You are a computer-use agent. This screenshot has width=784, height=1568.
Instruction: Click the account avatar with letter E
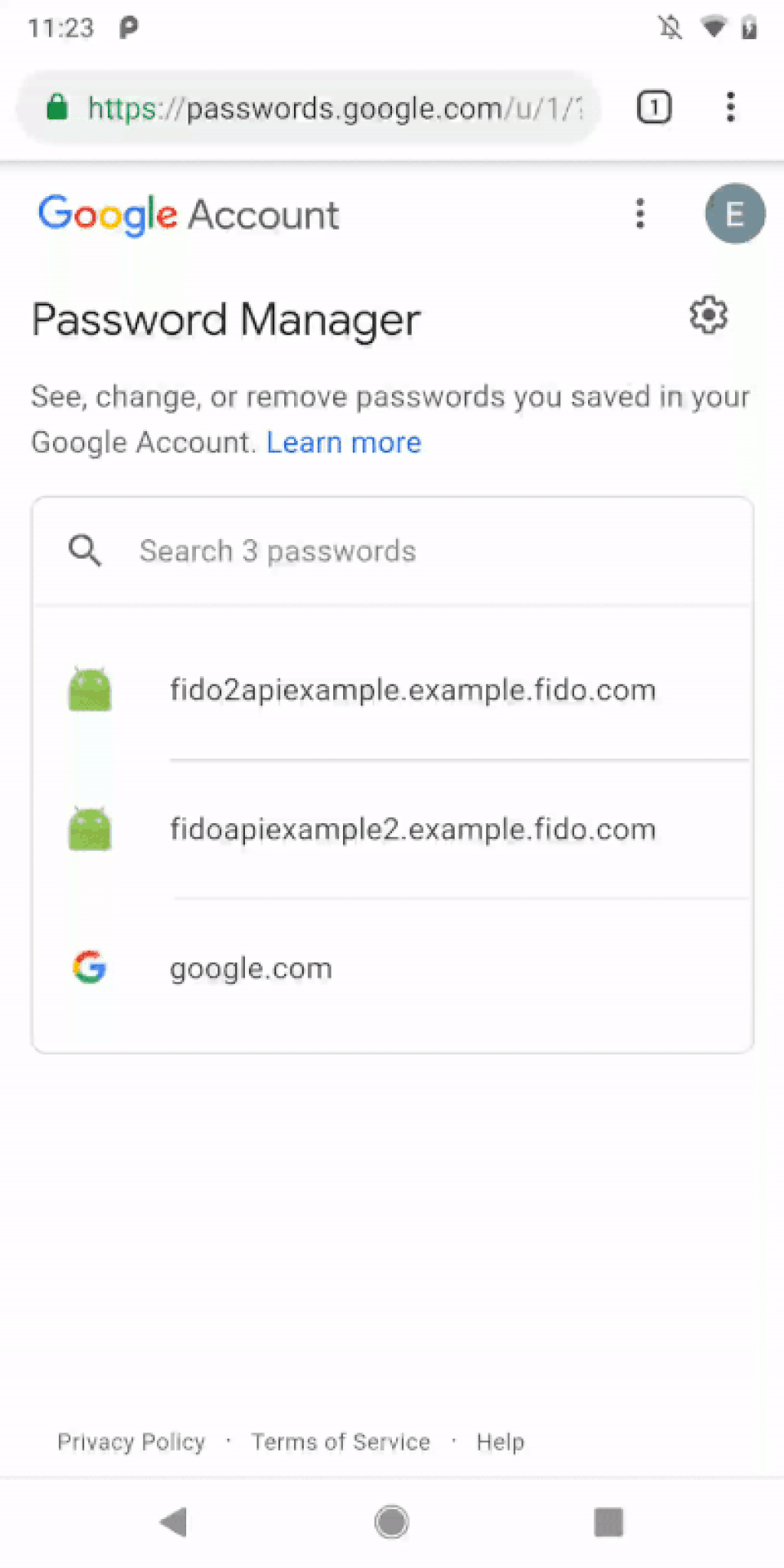pos(734,213)
